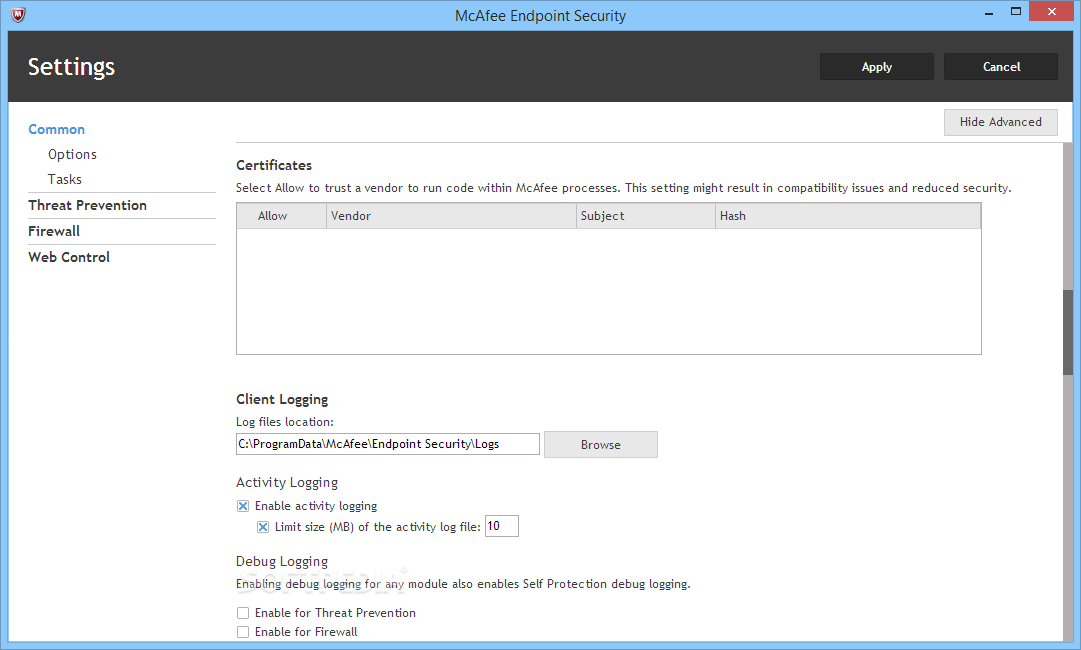
Task: Click the activity log size limit field
Action: [x=501, y=526]
